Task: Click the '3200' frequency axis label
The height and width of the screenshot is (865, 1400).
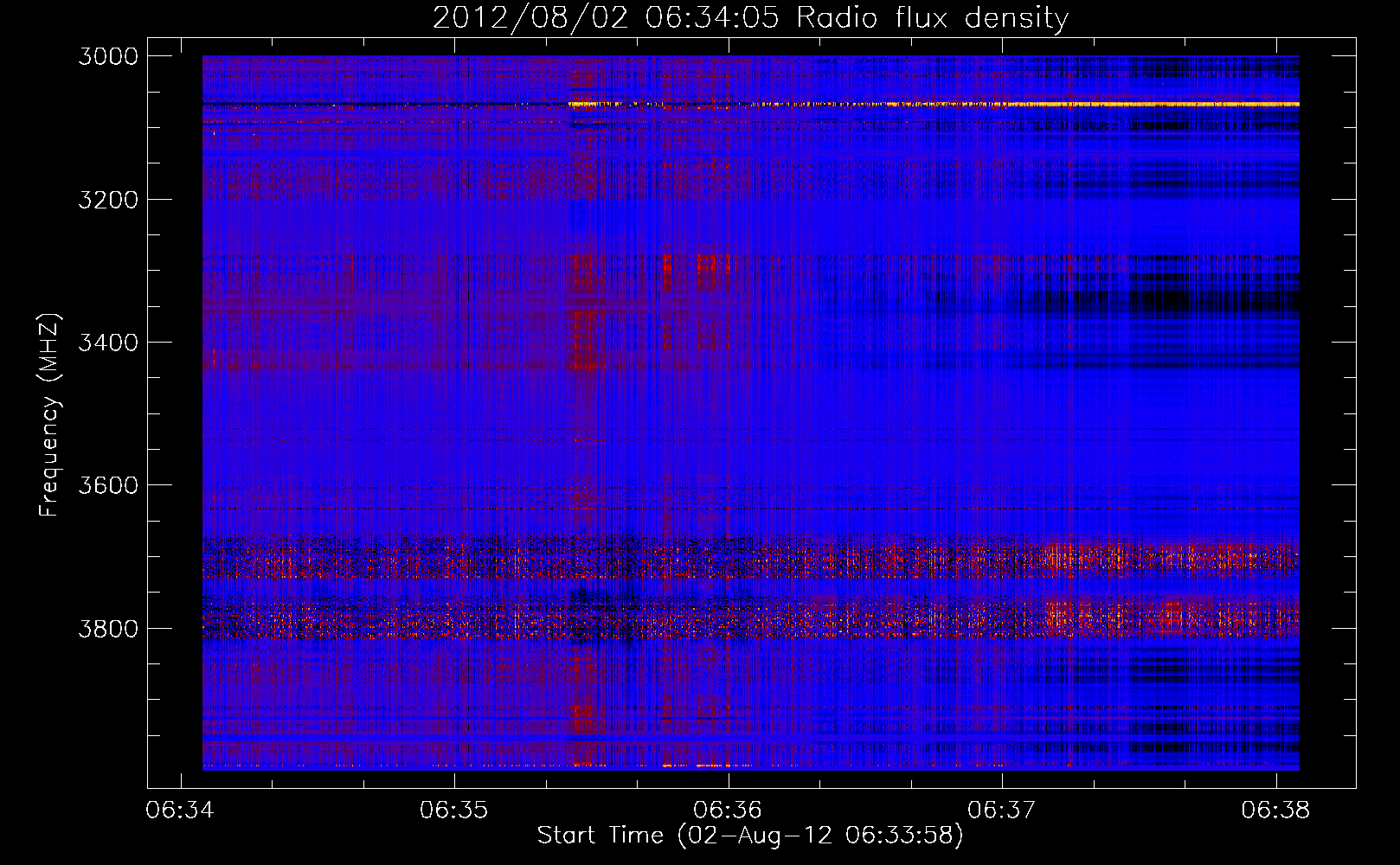Action: tap(108, 200)
